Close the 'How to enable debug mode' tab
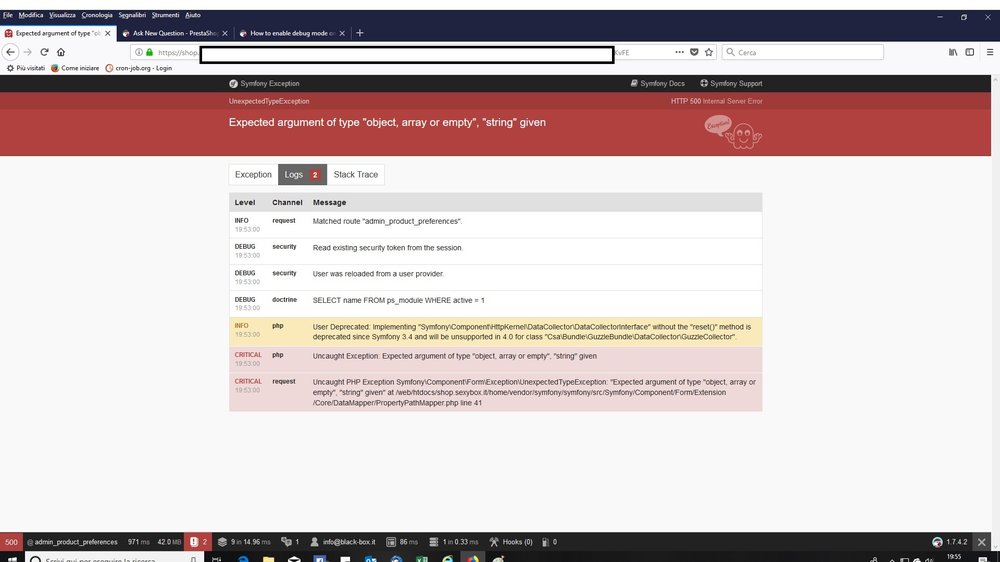The width and height of the screenshot is (1000, 562). (x=342, y=33)
